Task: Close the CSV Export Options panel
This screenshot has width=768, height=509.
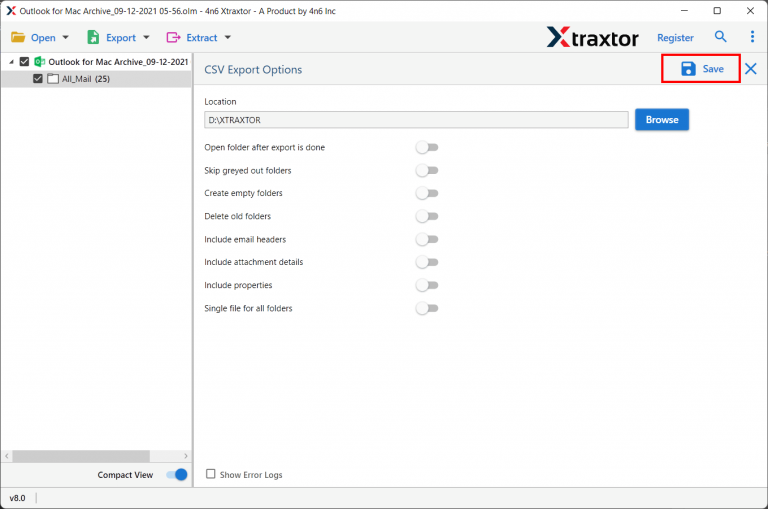Action: pyautogui.click(x=751, y=69)
